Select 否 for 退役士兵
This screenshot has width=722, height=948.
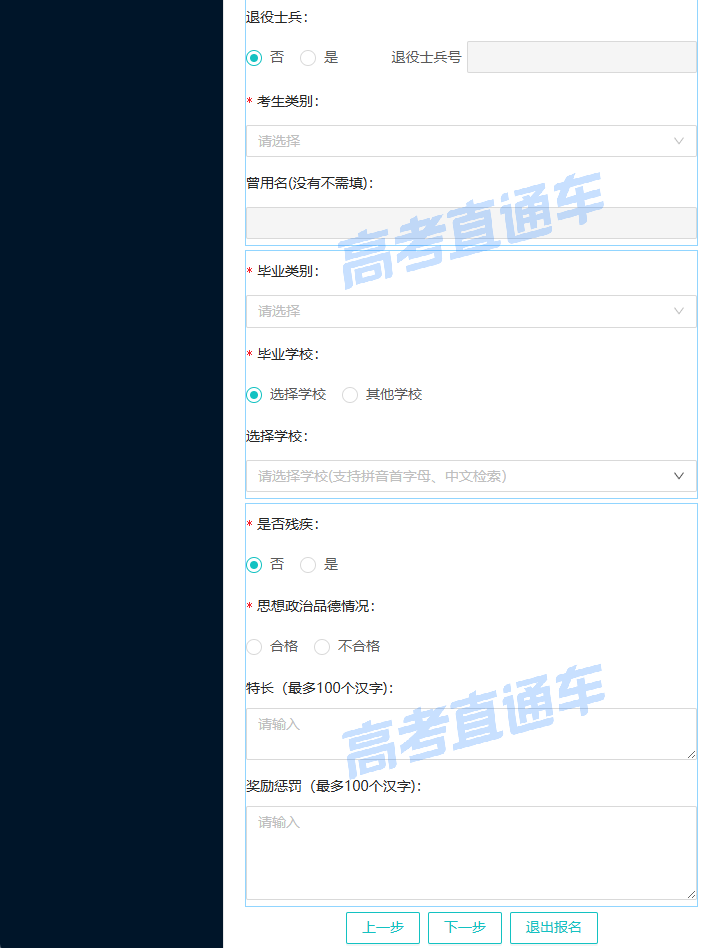254,58
